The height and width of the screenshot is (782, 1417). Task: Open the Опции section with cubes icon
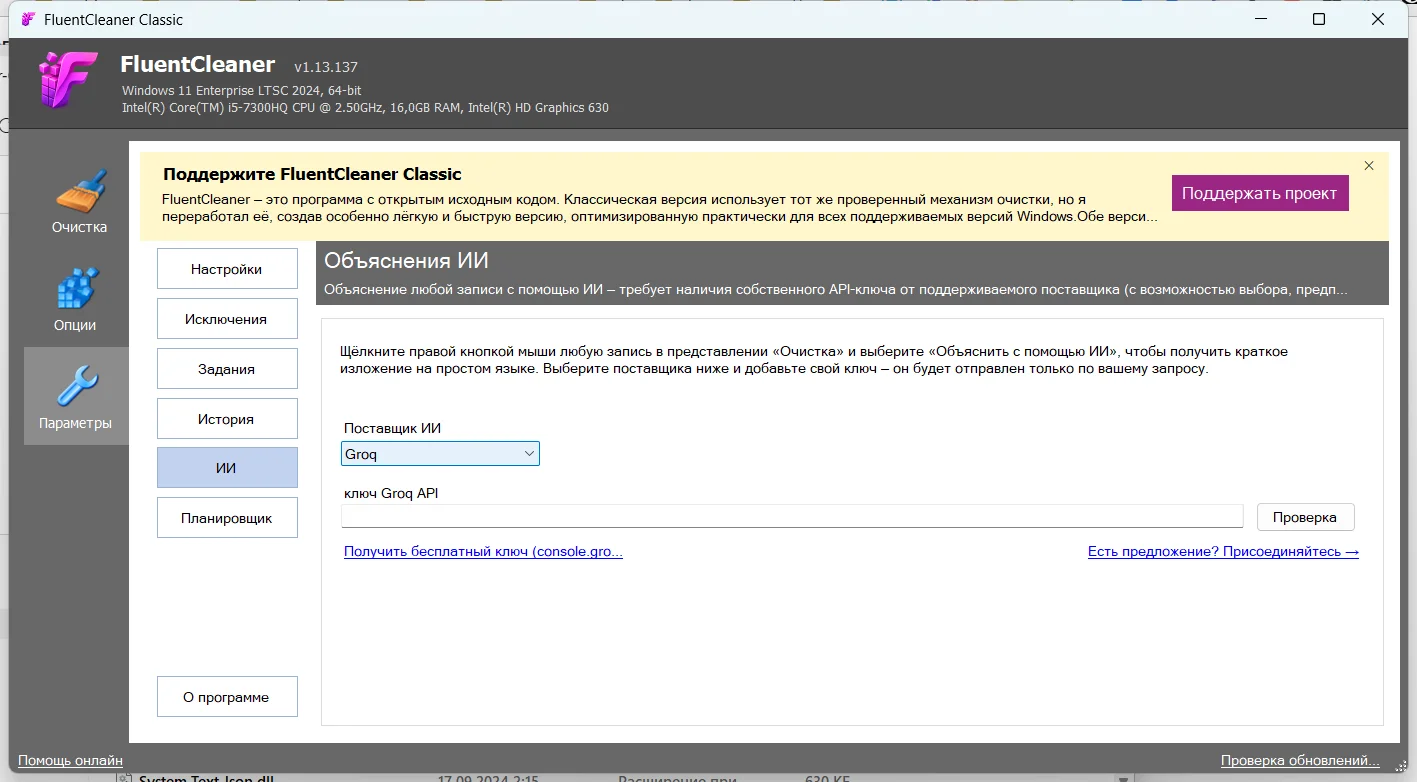(76, 298)
